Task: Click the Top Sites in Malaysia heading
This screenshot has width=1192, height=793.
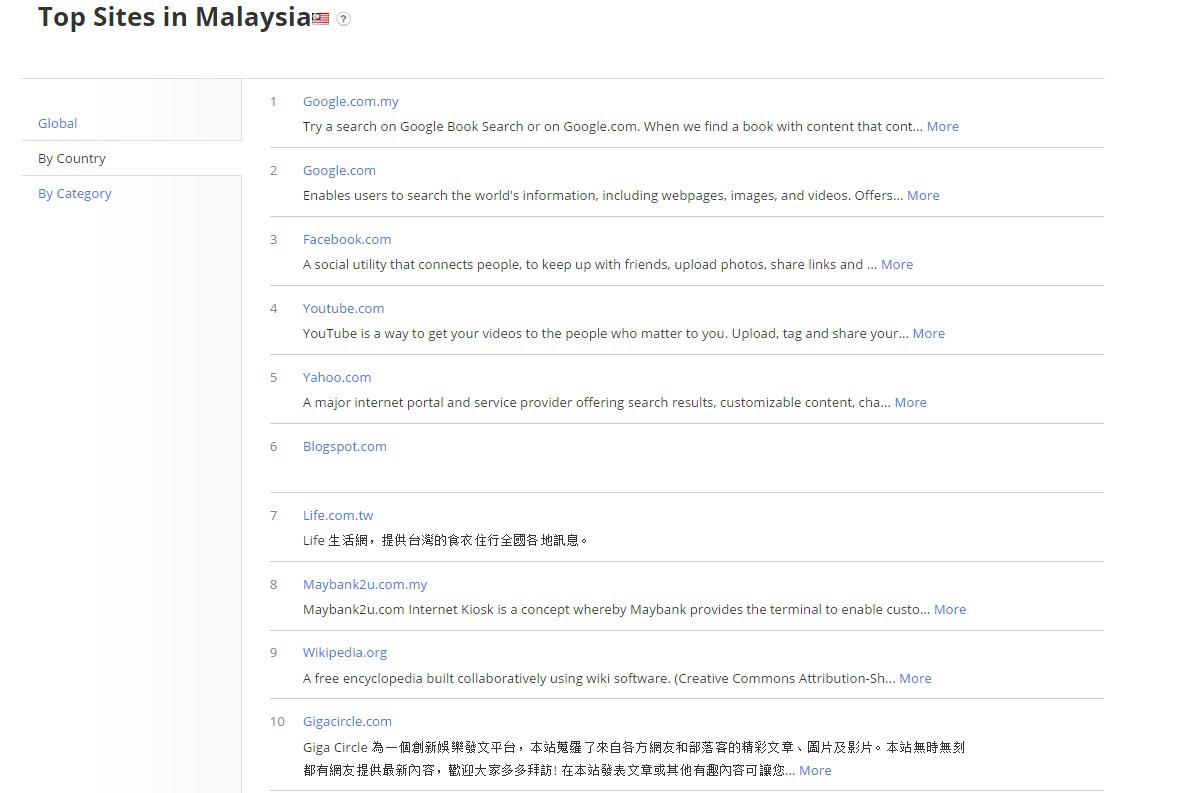Action: (x=174, y=17)
